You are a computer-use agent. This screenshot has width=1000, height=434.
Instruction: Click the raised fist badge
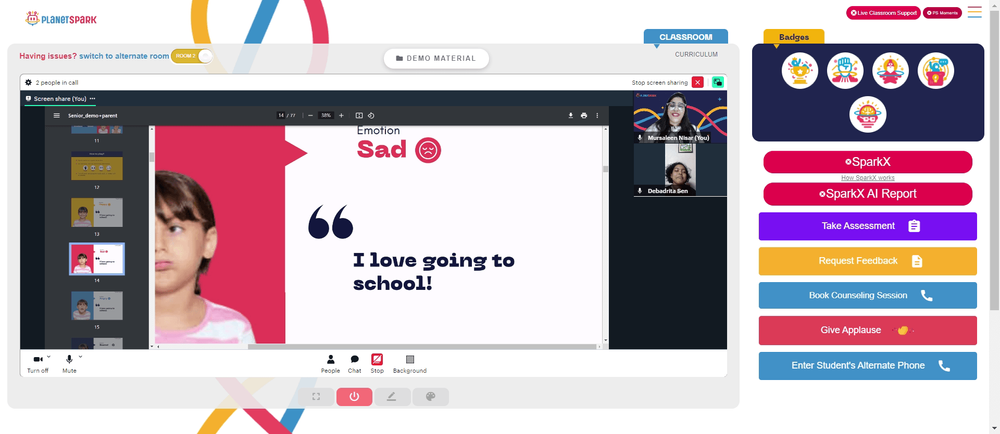pos(845,70)
